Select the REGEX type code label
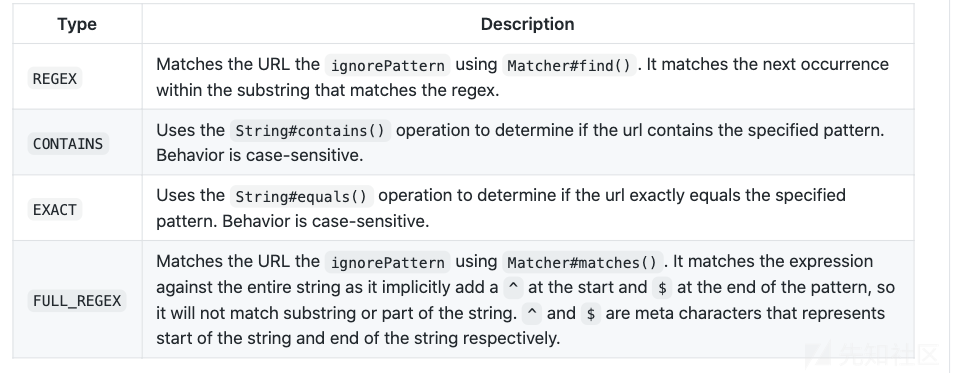Screen dimensions: 955x373 tap(55, 79)
